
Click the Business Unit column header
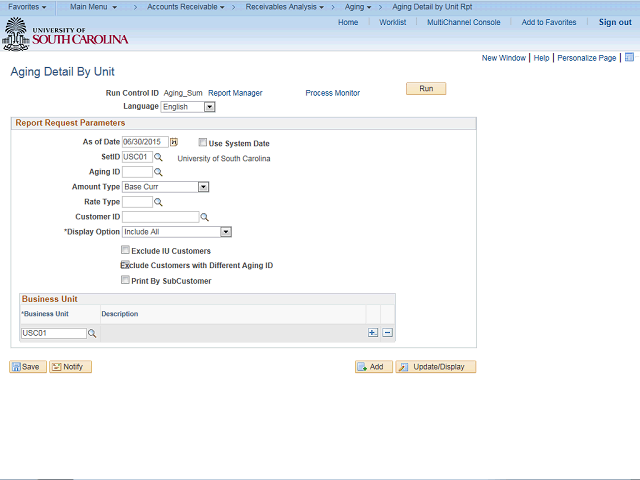(45, 314)
